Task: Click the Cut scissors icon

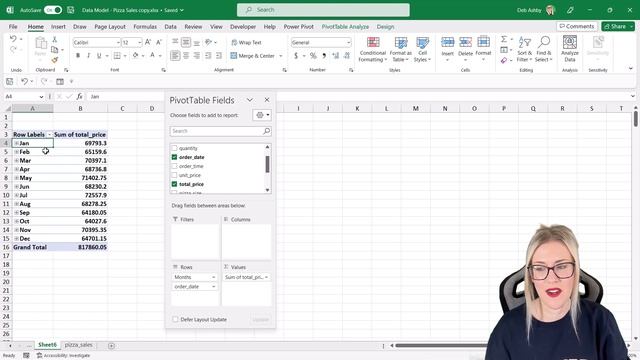Action: (x=55, y=40)
